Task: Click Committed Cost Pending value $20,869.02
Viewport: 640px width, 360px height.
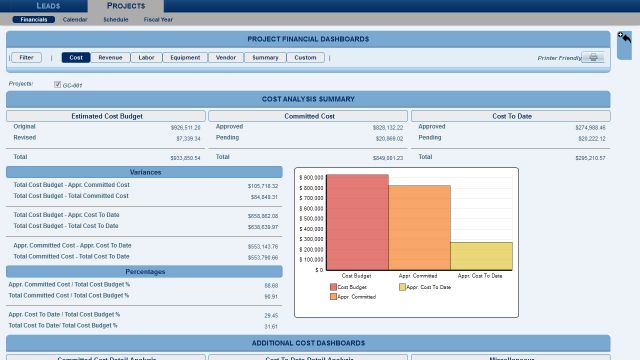Action: 389,139
